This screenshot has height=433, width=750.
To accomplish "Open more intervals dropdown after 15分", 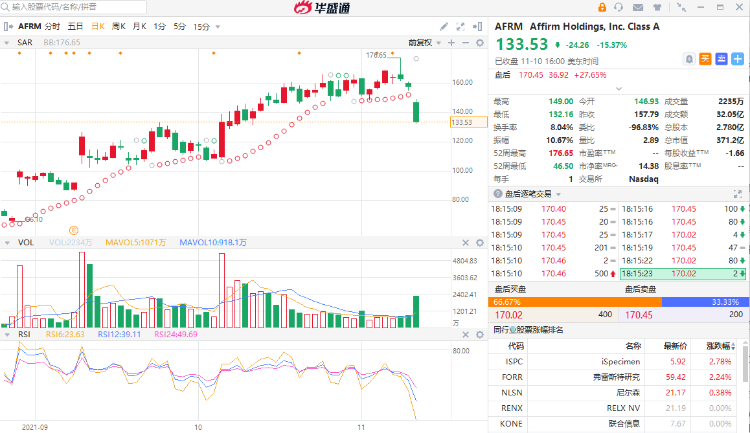I will point(218,27).
